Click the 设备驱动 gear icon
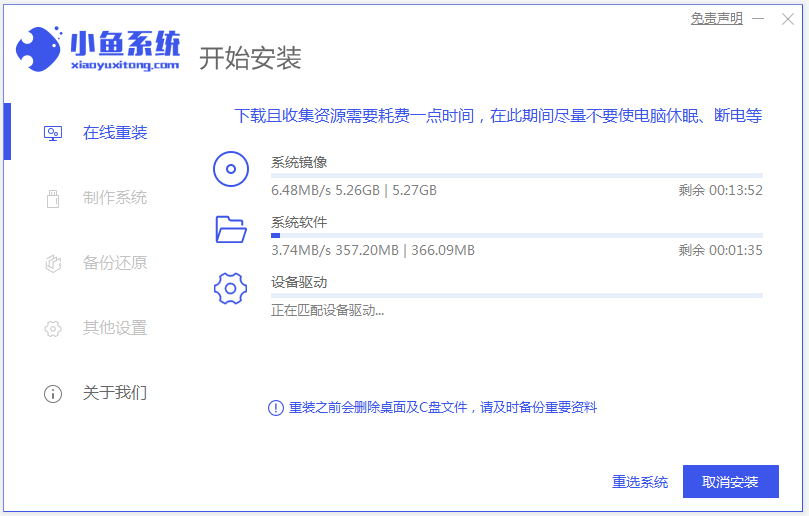Viewport: 809px width, 516px height. (x=231, y=289)
